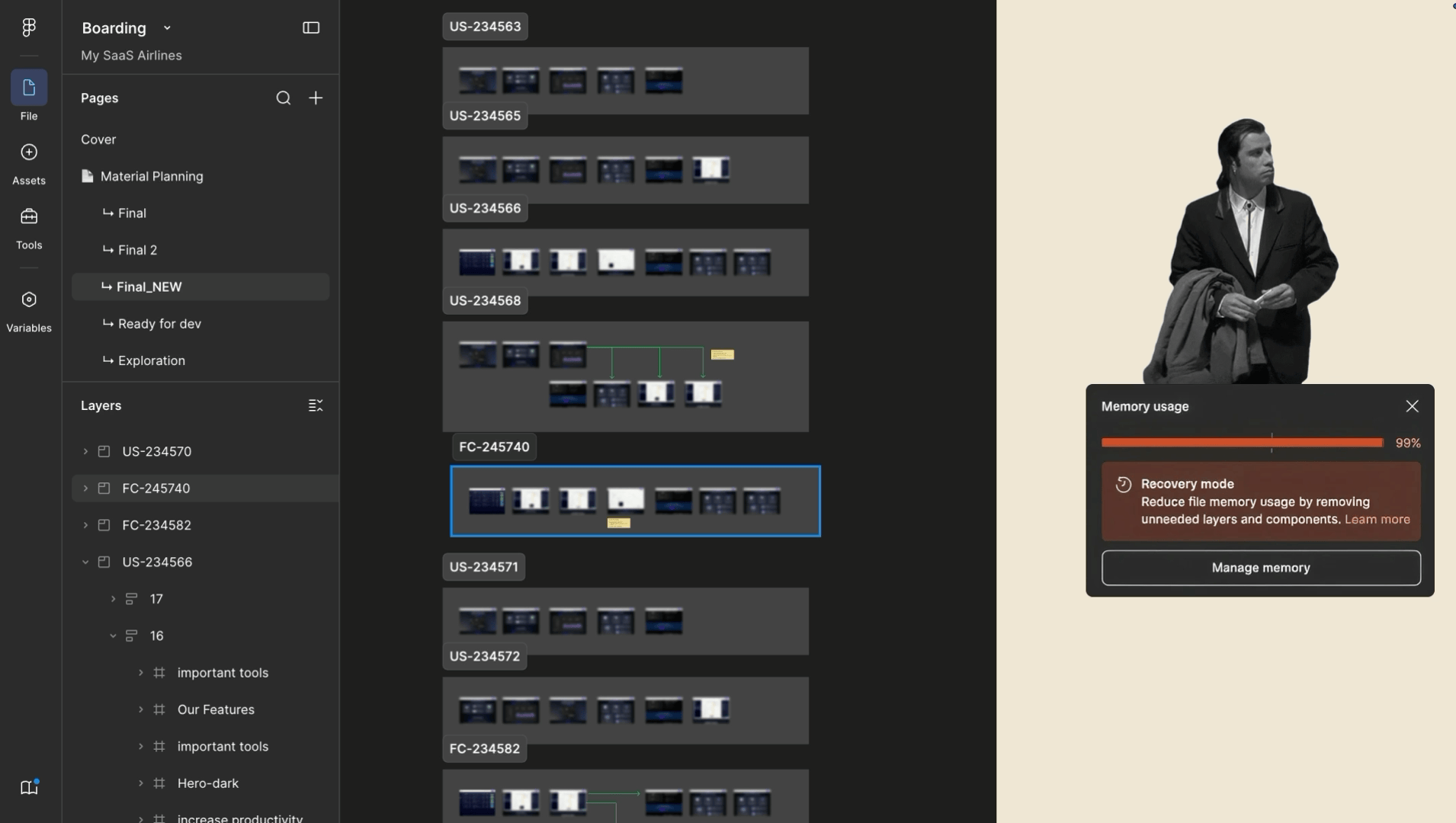Expand layer 17
Screen dimensions: 1456x823
(113, 599)
